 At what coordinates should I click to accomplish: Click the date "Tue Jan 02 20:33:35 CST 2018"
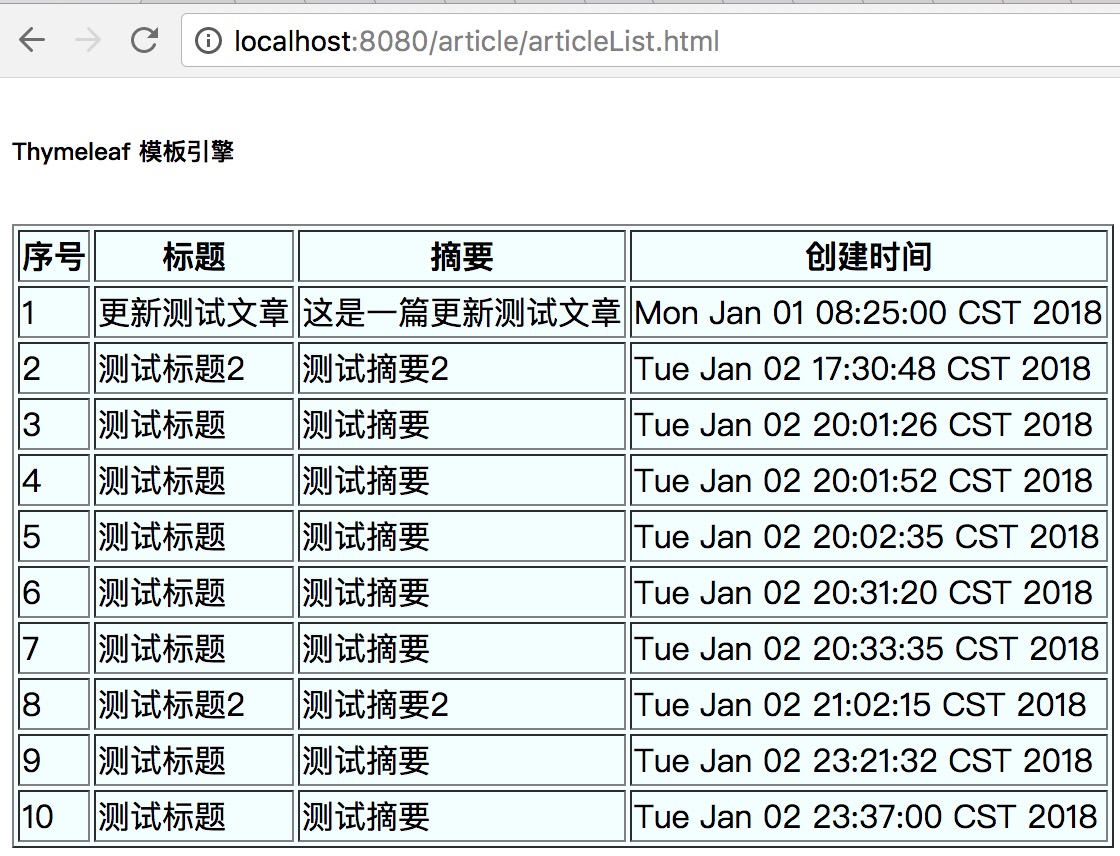pos(869,648)
